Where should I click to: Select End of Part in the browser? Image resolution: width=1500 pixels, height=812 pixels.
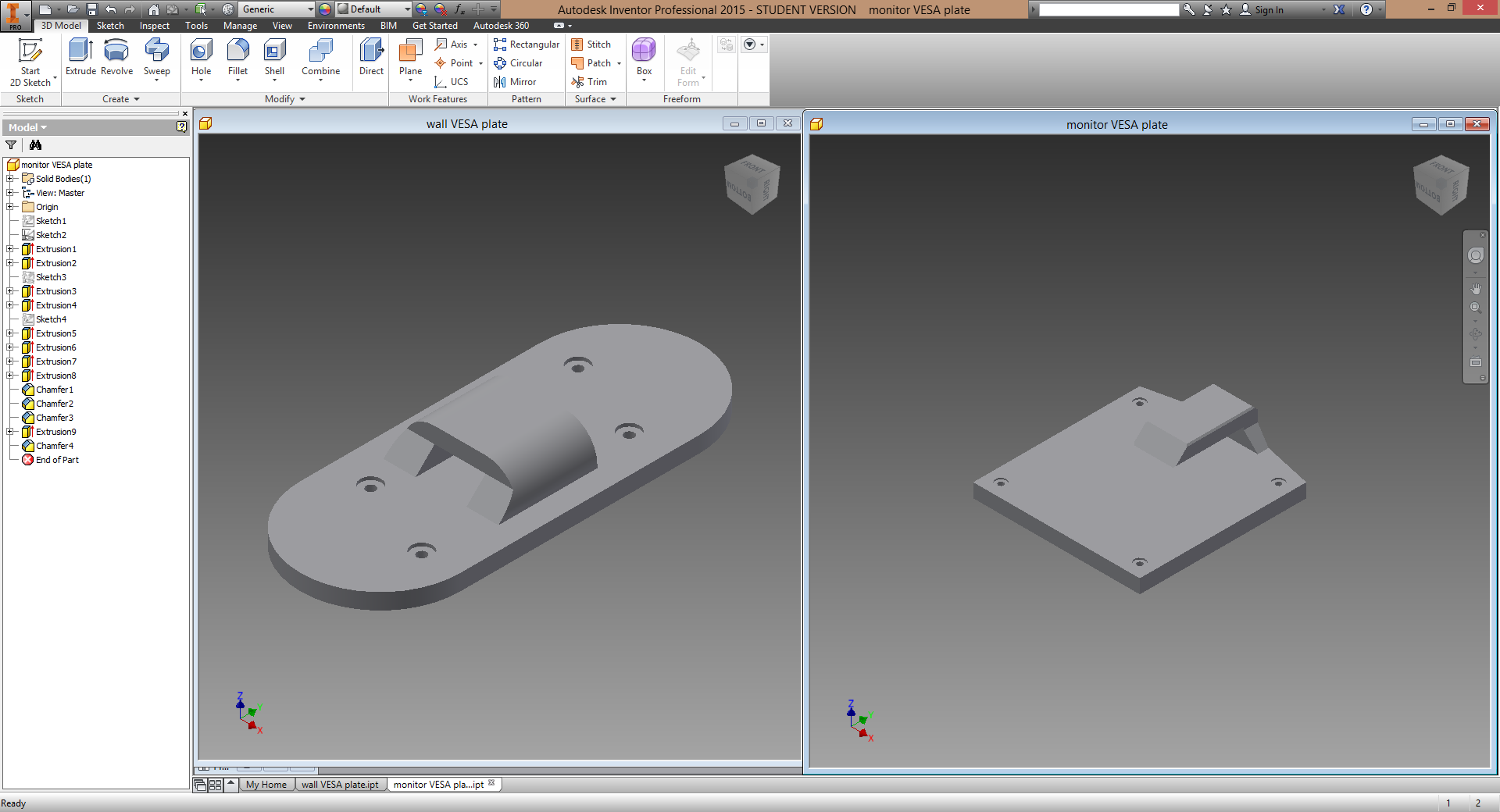[57, 460]
